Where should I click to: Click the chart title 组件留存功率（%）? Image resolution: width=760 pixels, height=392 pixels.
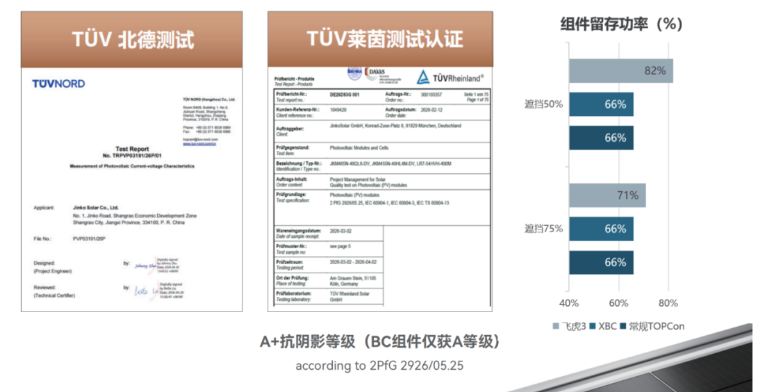coord(621,24)
